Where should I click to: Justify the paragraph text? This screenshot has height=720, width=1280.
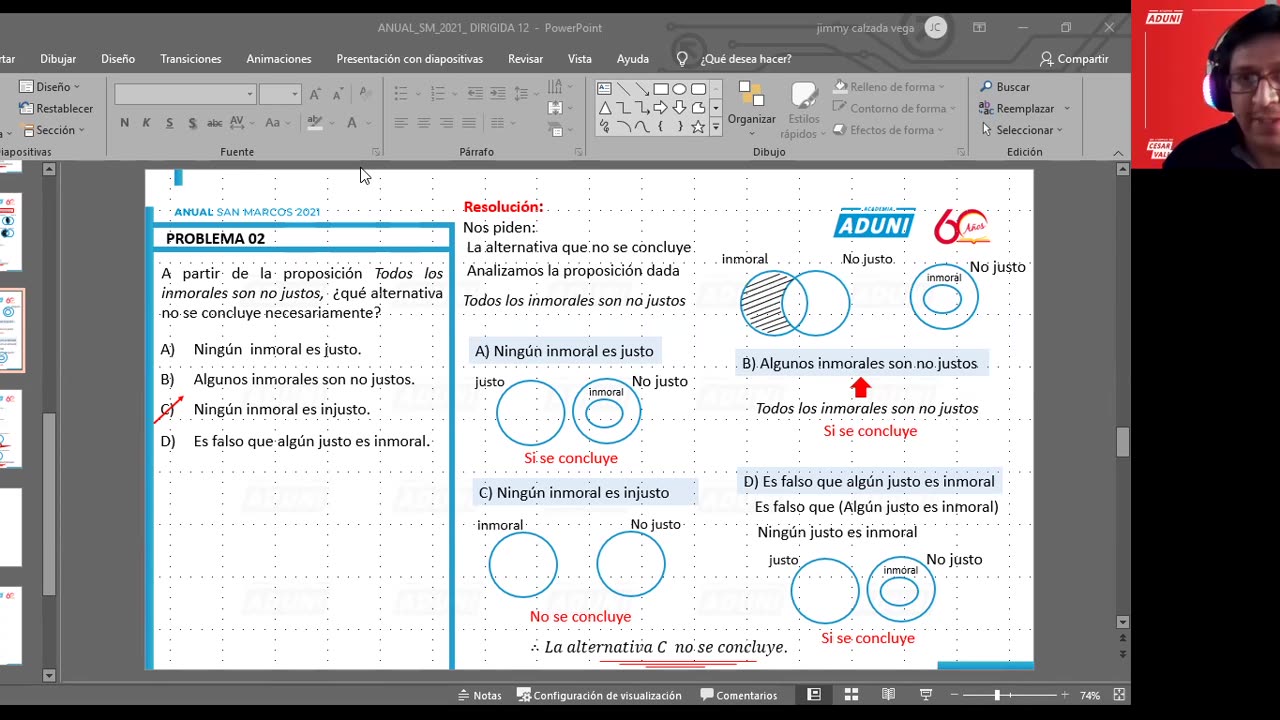click(x=469, y=123)
